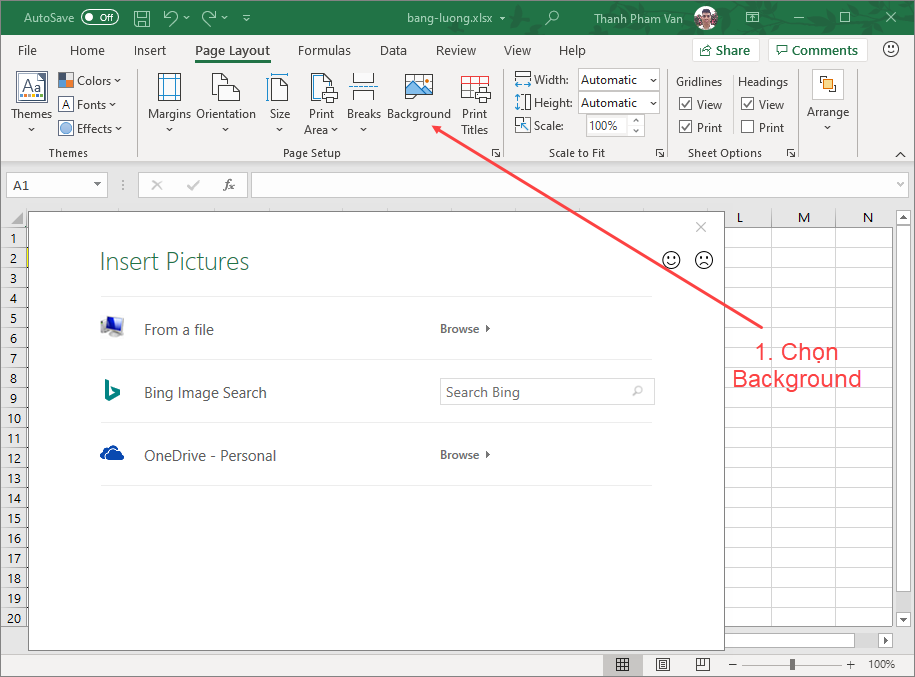Image resolution: width=915 pixels, height=677 pixels.
Task: Open the title bar search magnifier
Action: coord(551,18)
